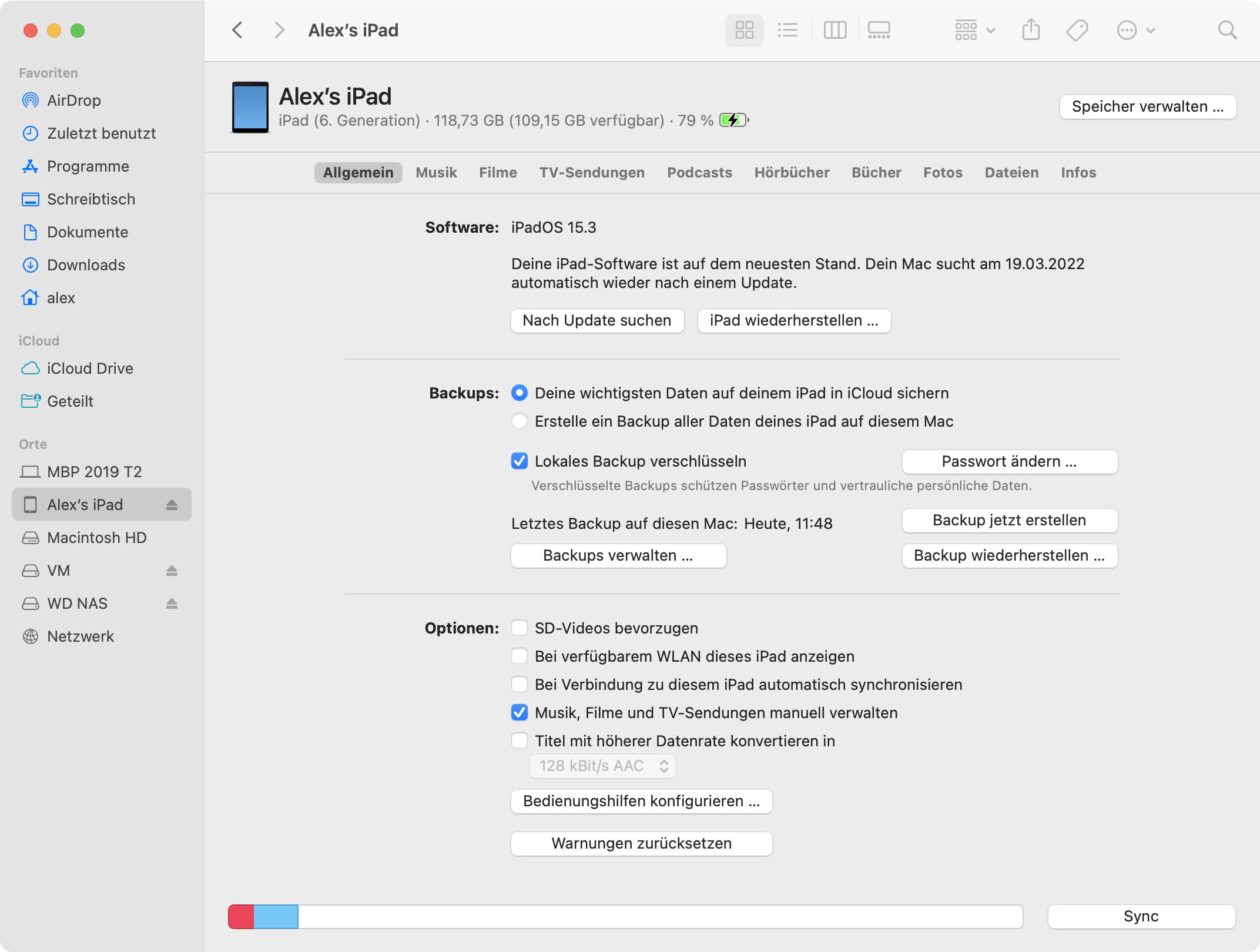Switch to the Infos tab
The image size is (1260, 952).
[x=1078, y=173]
